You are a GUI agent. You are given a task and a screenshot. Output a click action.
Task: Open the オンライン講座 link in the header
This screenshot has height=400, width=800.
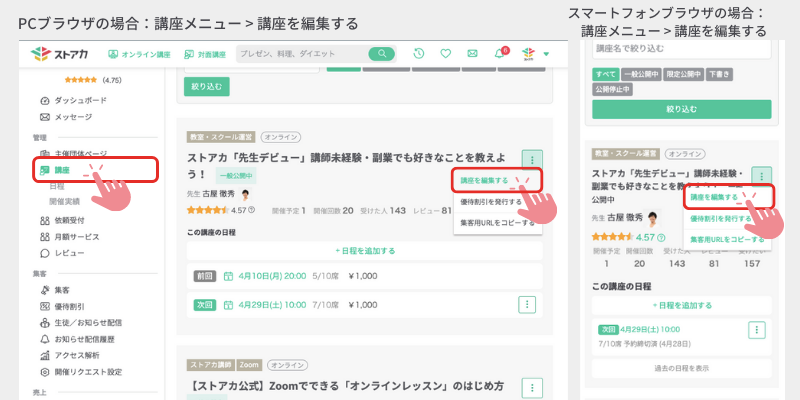tap(139, 54)
